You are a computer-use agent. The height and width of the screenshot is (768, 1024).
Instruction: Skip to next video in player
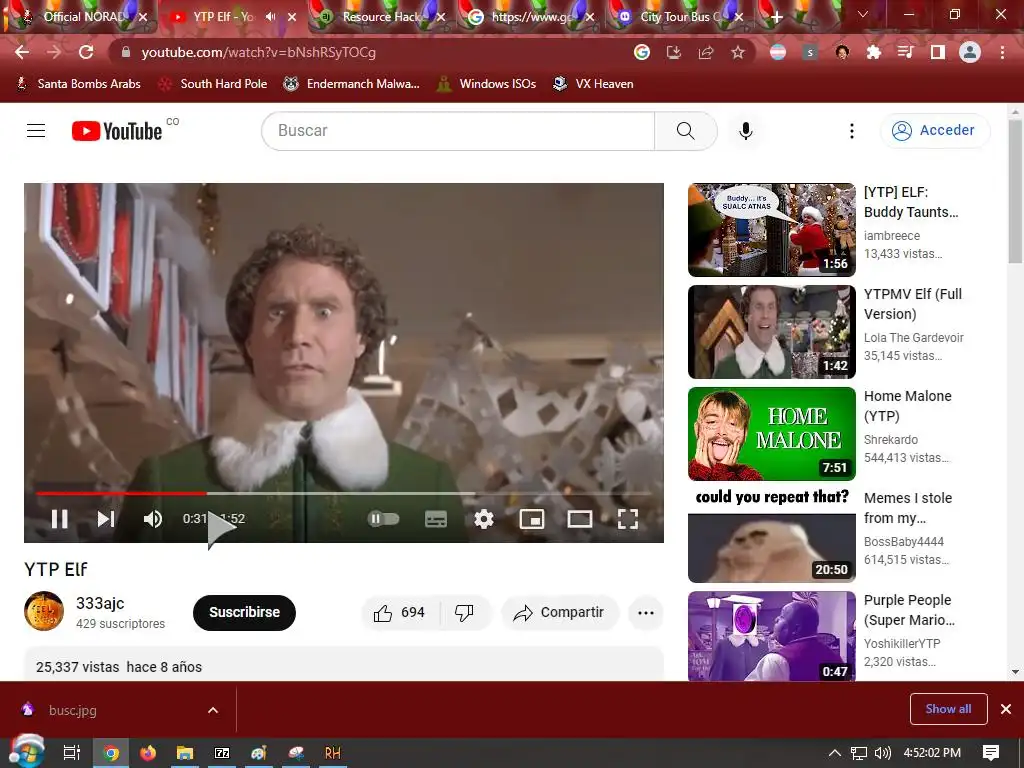[106, 519]
